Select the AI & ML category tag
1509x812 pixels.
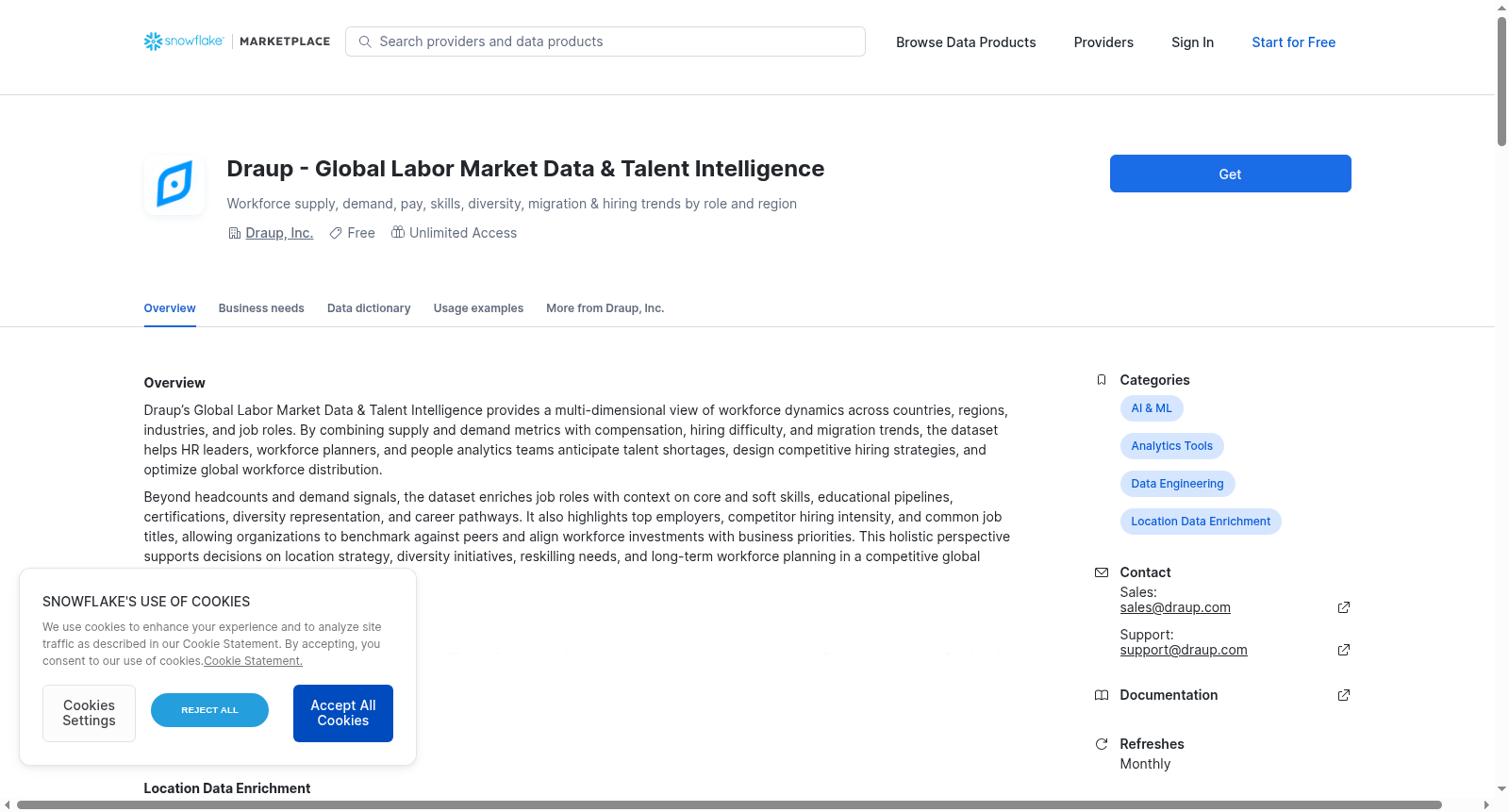(x=1152, y=408)
